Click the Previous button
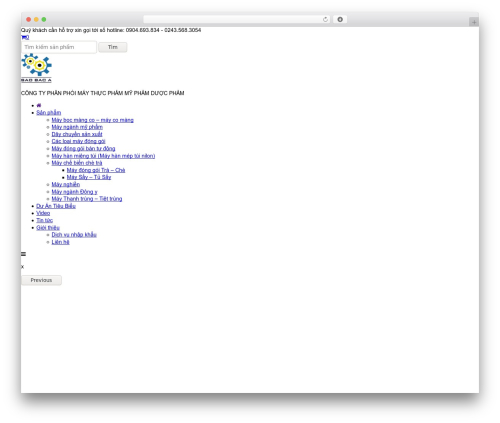 point(41,280)
